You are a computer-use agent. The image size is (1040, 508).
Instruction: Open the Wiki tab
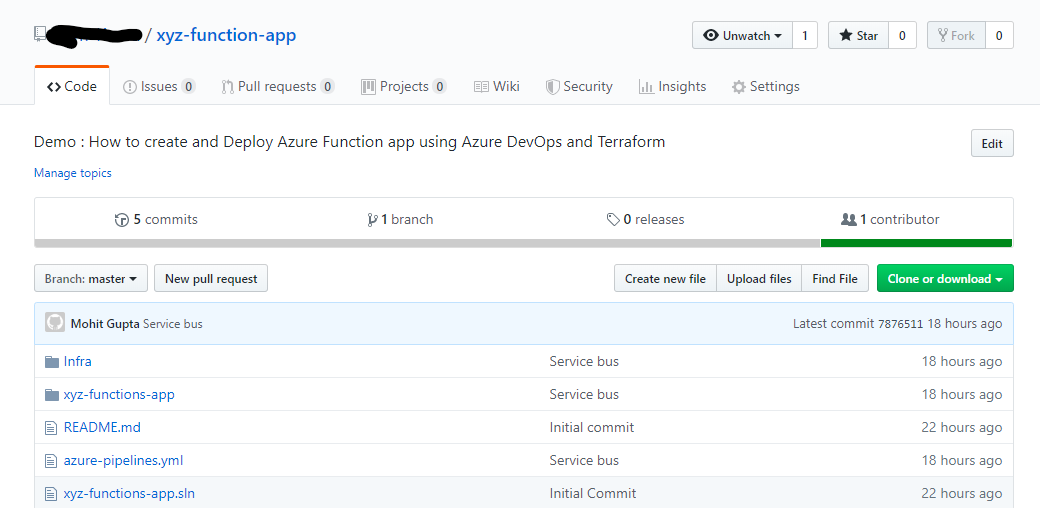[x=497, y=86]
